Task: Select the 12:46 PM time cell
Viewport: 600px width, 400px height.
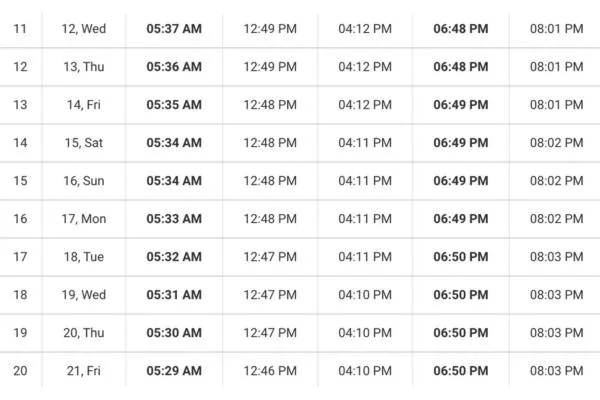Action: point(270,371)
